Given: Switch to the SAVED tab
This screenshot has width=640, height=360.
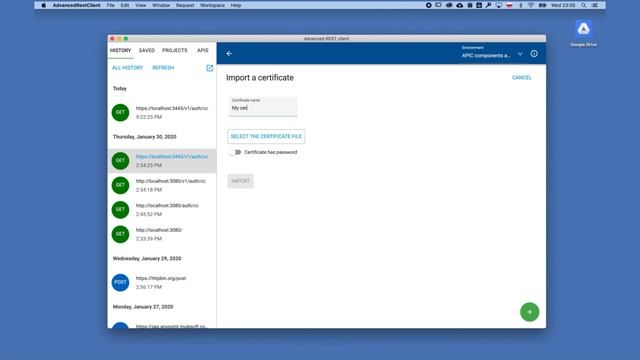Looking at the screenshot, I should [147, 50].
